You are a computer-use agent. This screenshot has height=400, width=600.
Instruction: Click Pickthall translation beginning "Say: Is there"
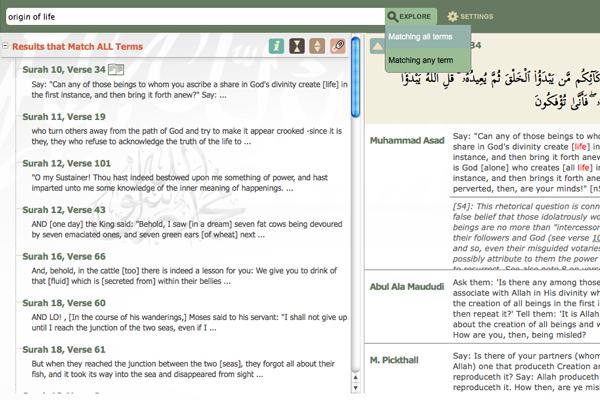click(526, 371)
